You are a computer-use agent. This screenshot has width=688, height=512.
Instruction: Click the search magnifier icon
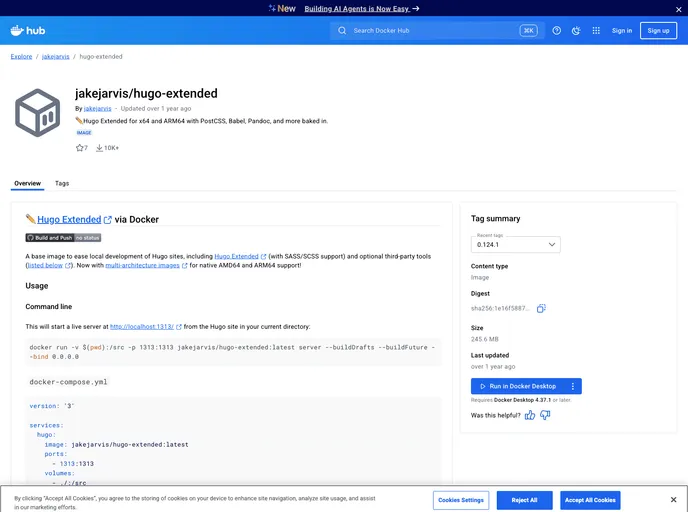342,31
